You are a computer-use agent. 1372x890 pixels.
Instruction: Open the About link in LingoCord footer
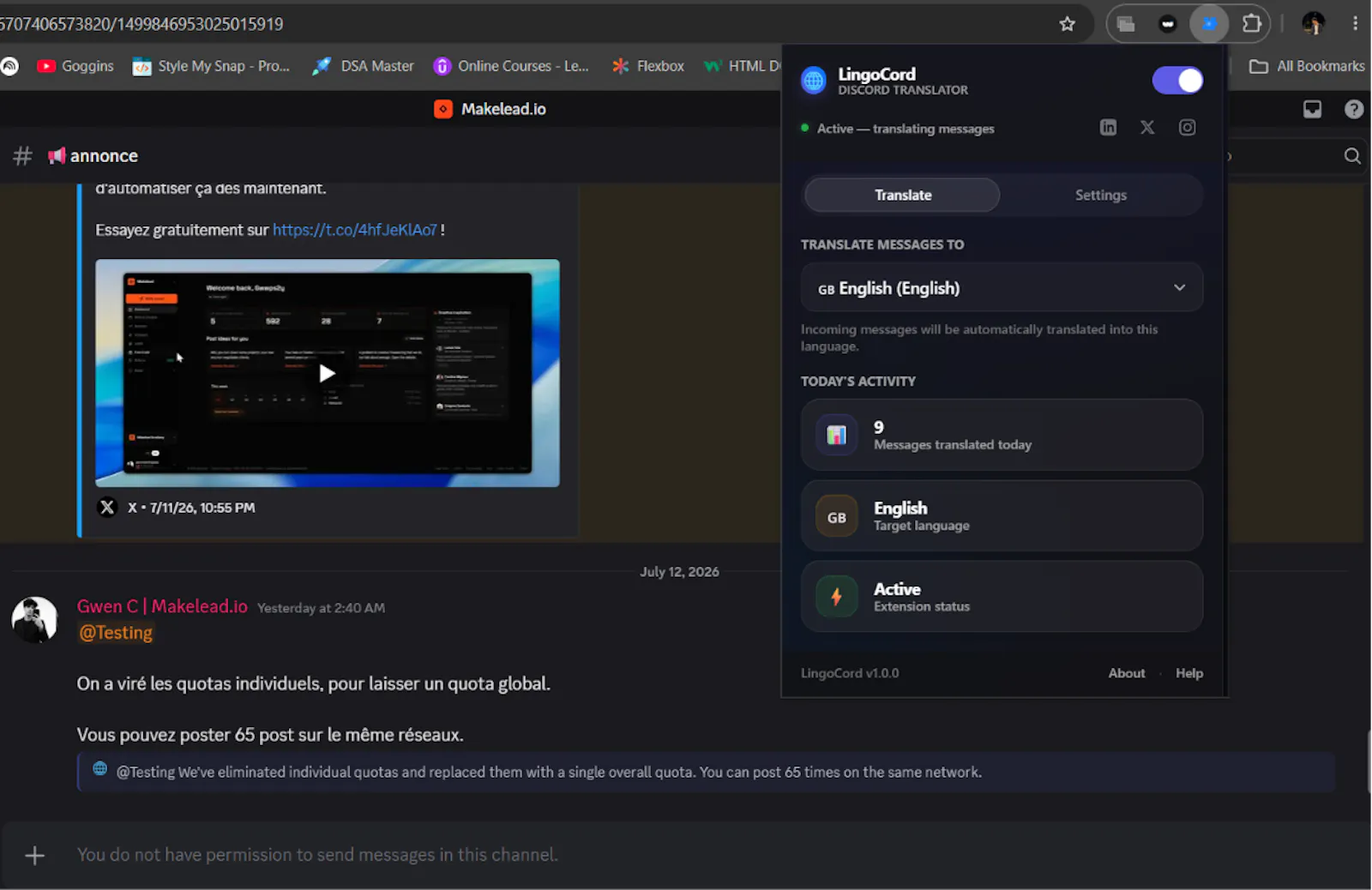(x=1126, y=673)
